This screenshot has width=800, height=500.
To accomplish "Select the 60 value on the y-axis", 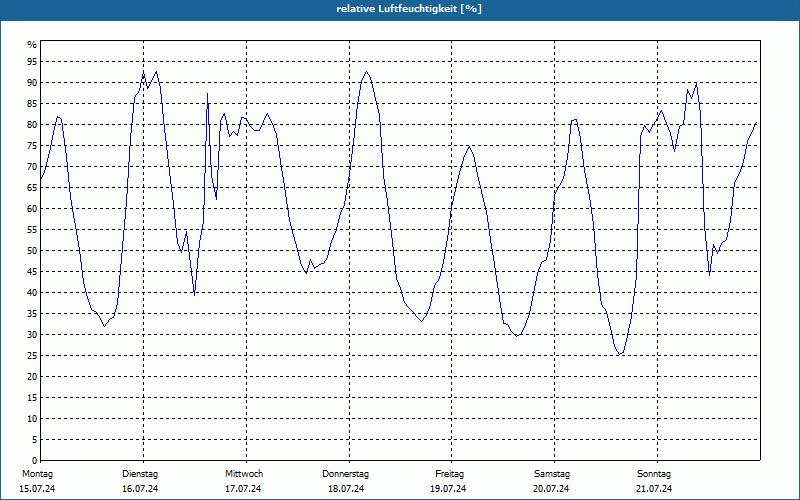I will [x=32, y=209].
